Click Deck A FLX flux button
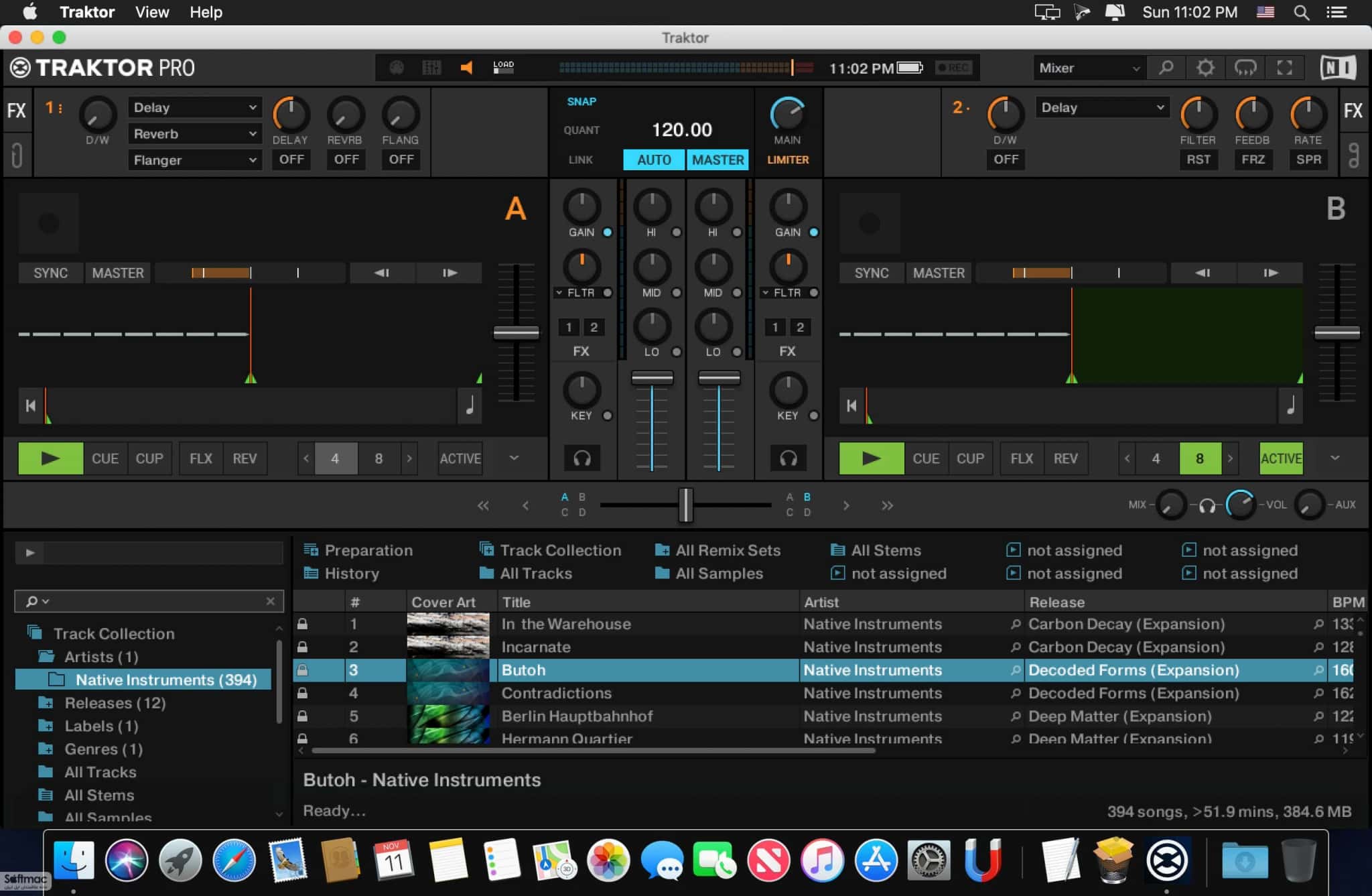This screenshot has height=896, width=1372. [x=200, y=458]
